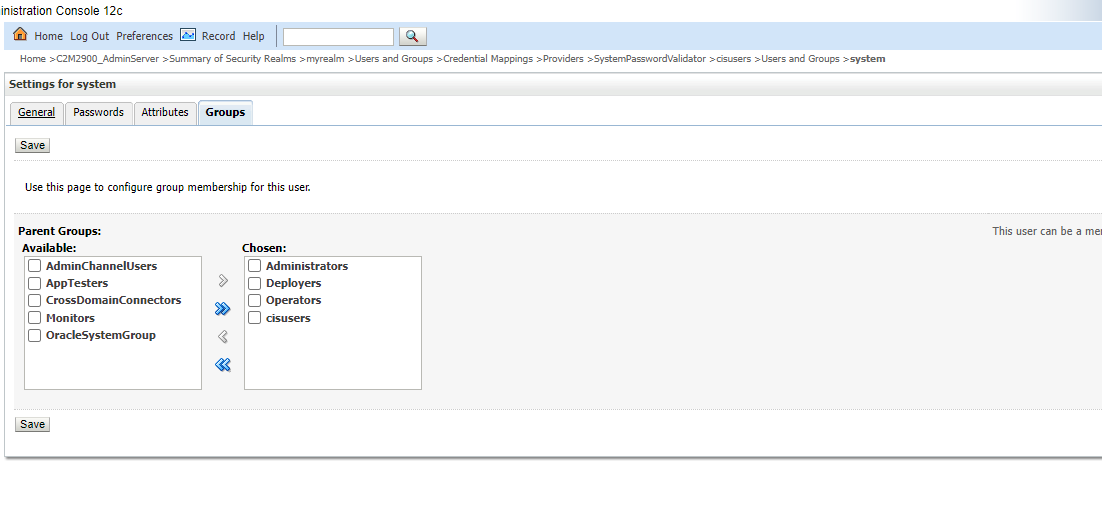Viewport: 1102px width, 532px height.
Task: Open Preferences from the toolbar
Action: coord(144,37)
